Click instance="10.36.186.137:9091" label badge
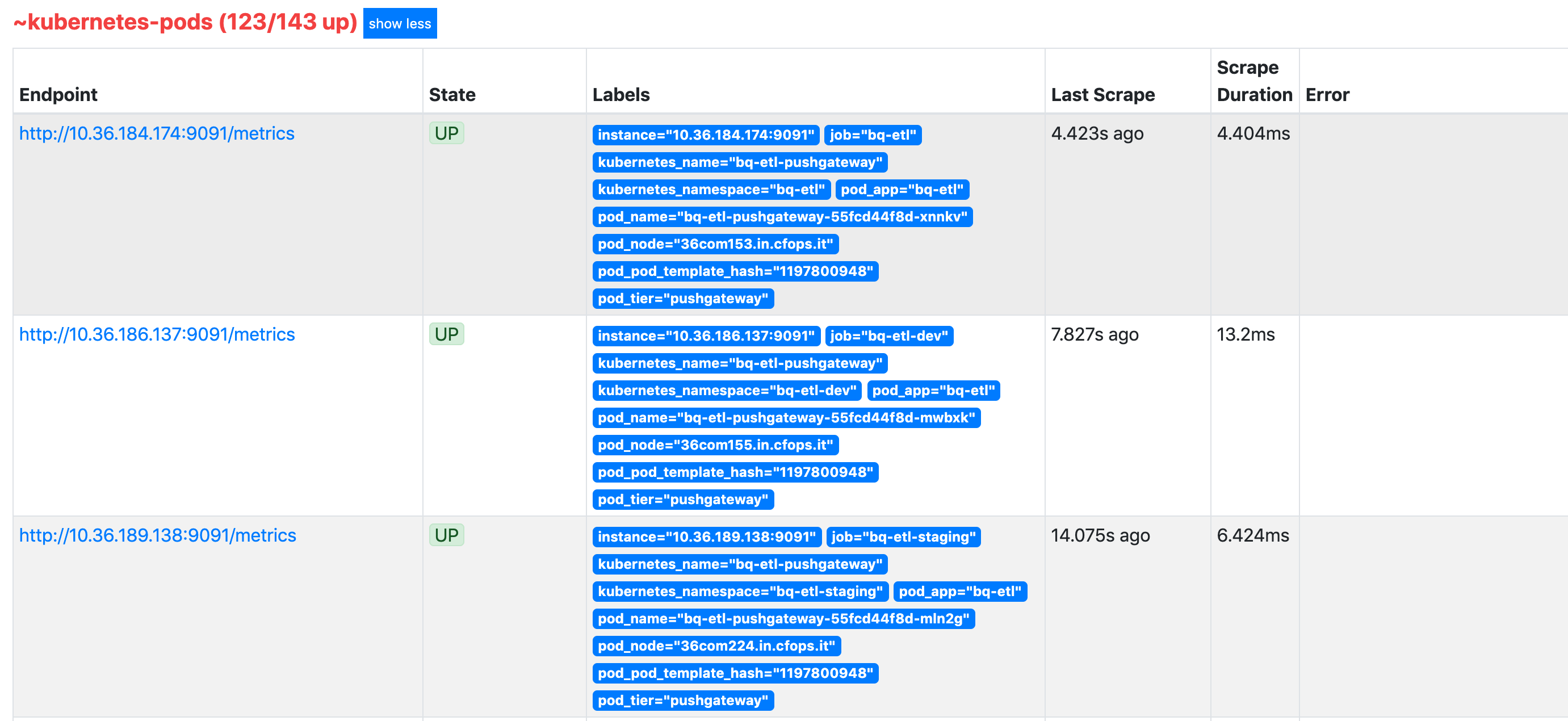The height and width of the screenshot is (721, 1568). [x=706, y=336]
